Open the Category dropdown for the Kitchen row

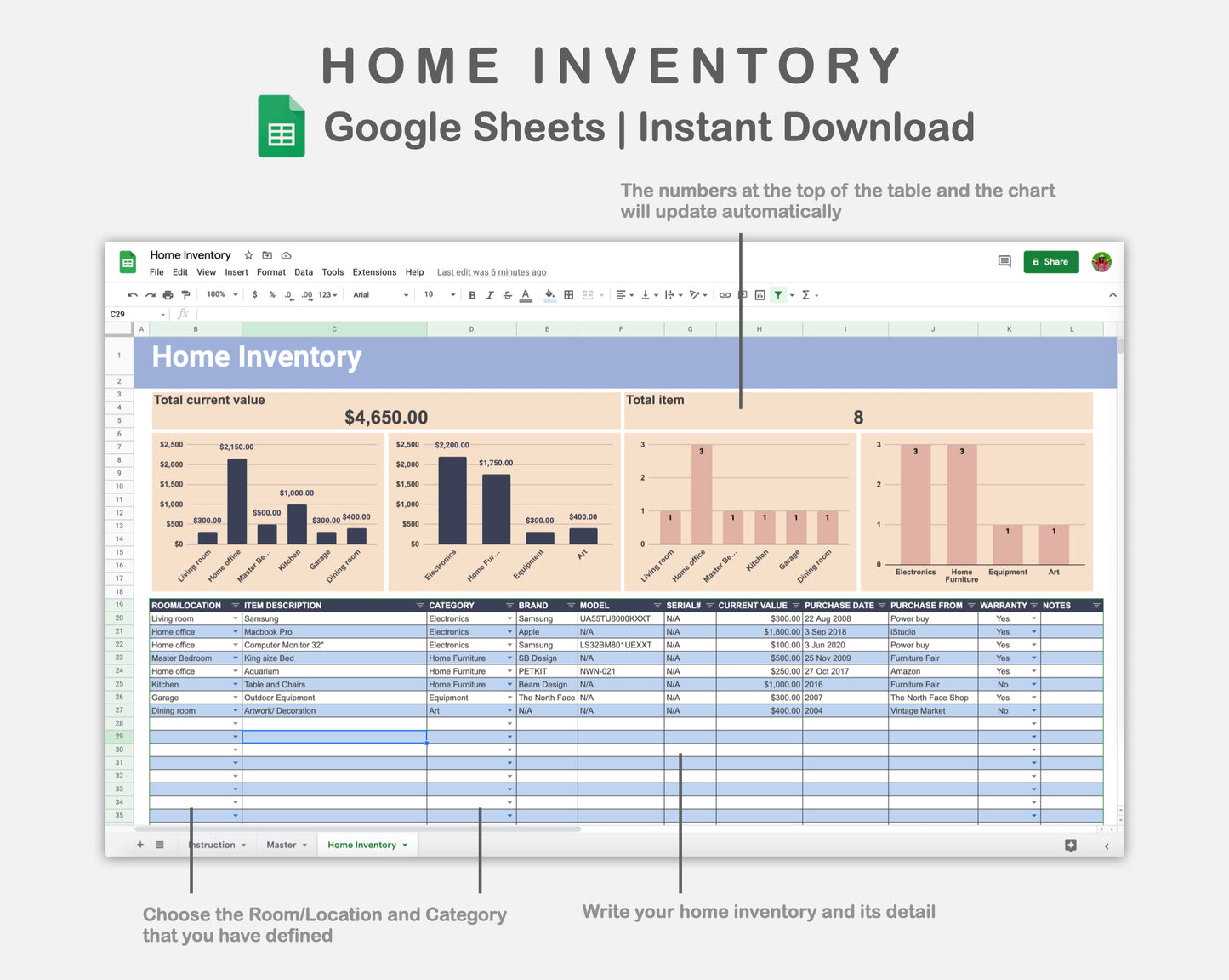[509, 684]
